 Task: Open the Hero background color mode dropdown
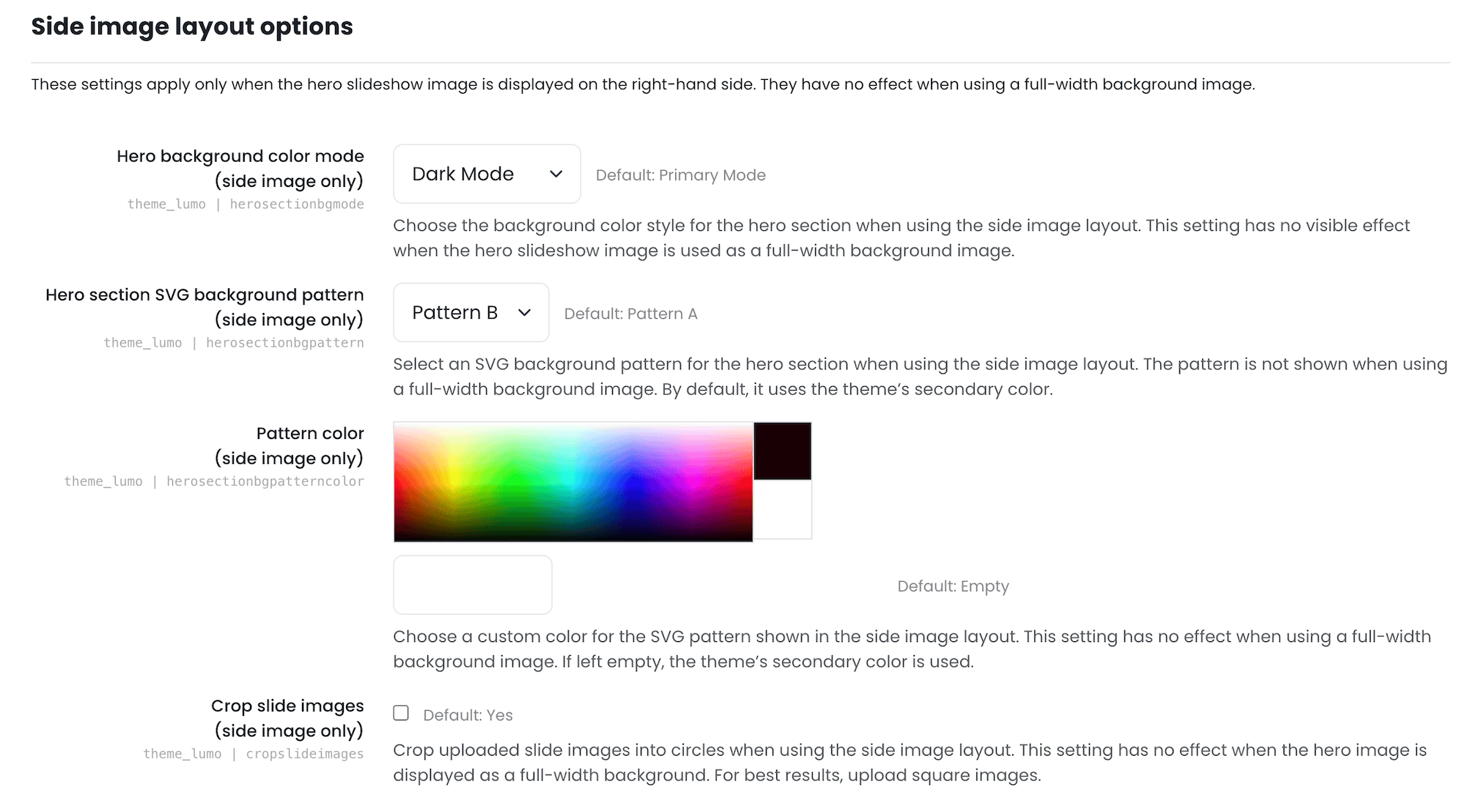(486, 174)
